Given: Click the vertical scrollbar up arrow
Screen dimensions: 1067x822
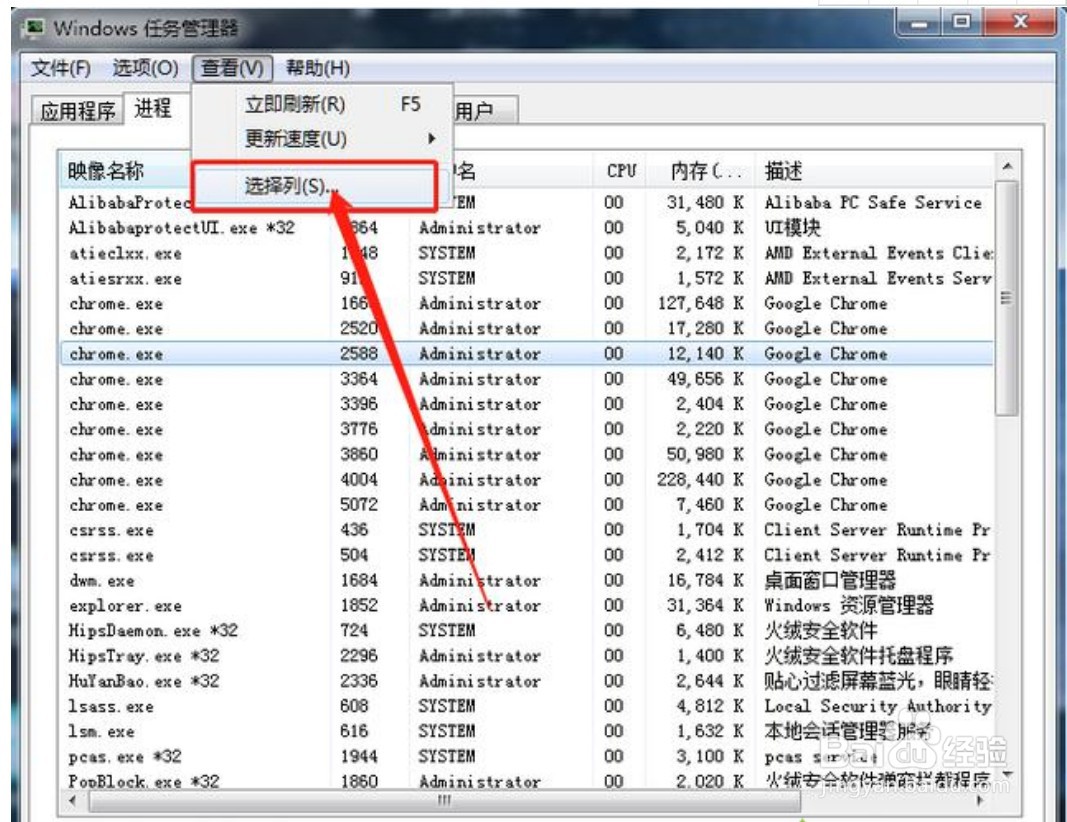Looking at the screenshot, I should 1007,166.
